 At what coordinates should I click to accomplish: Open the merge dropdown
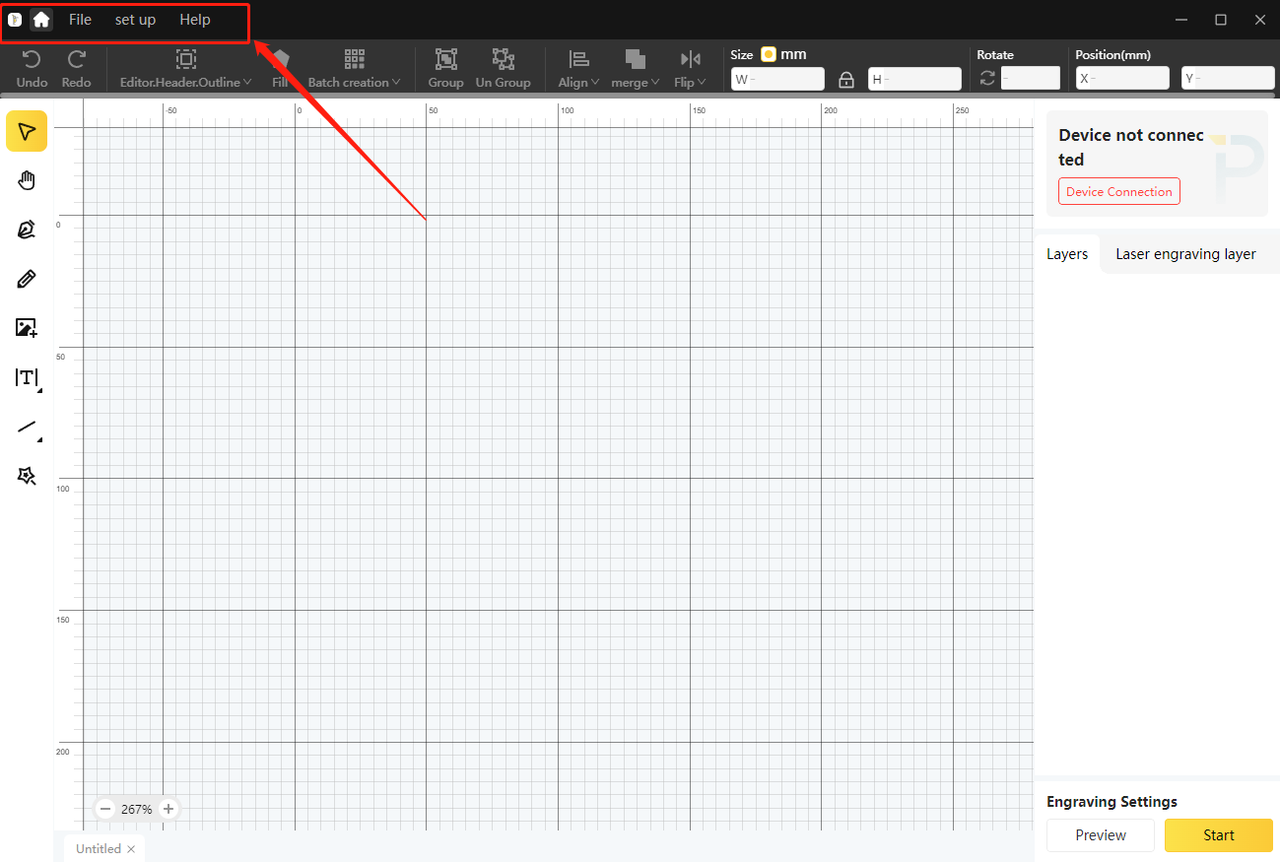635,69
